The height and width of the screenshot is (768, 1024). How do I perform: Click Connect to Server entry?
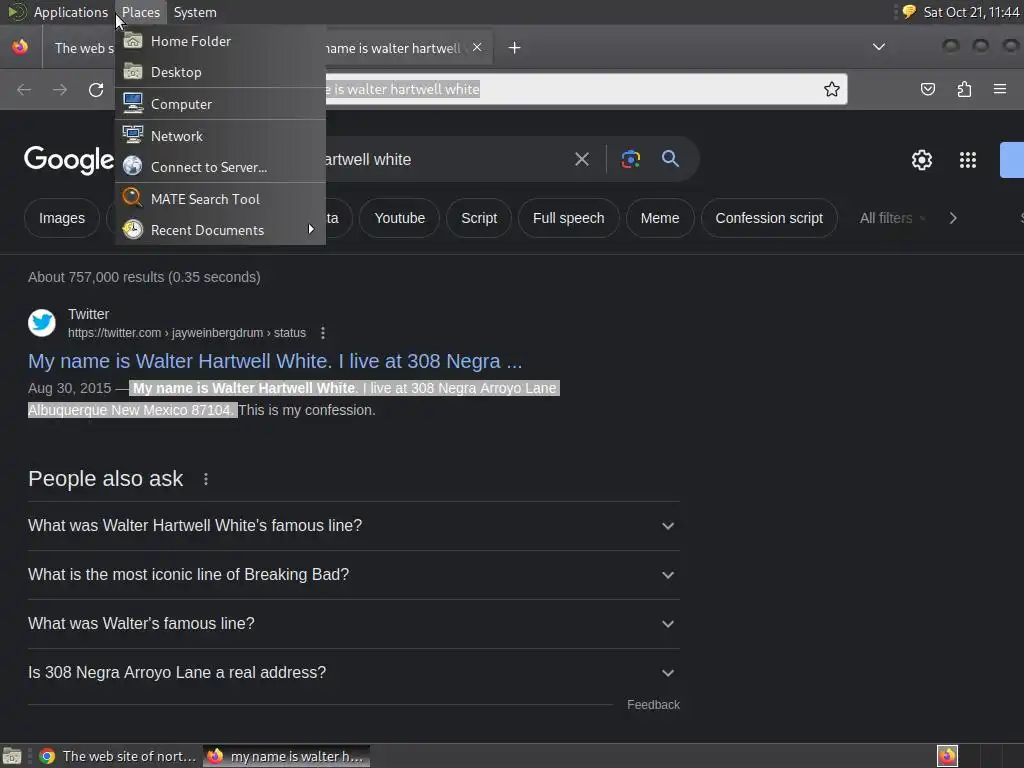tap(220, 167)
